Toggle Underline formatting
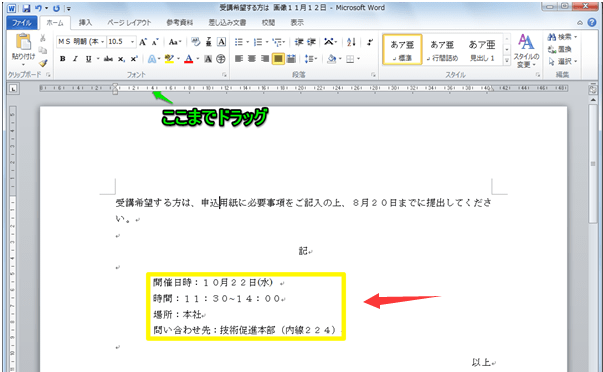The height and width of the screenshot is (372, 603). (88, 59)
